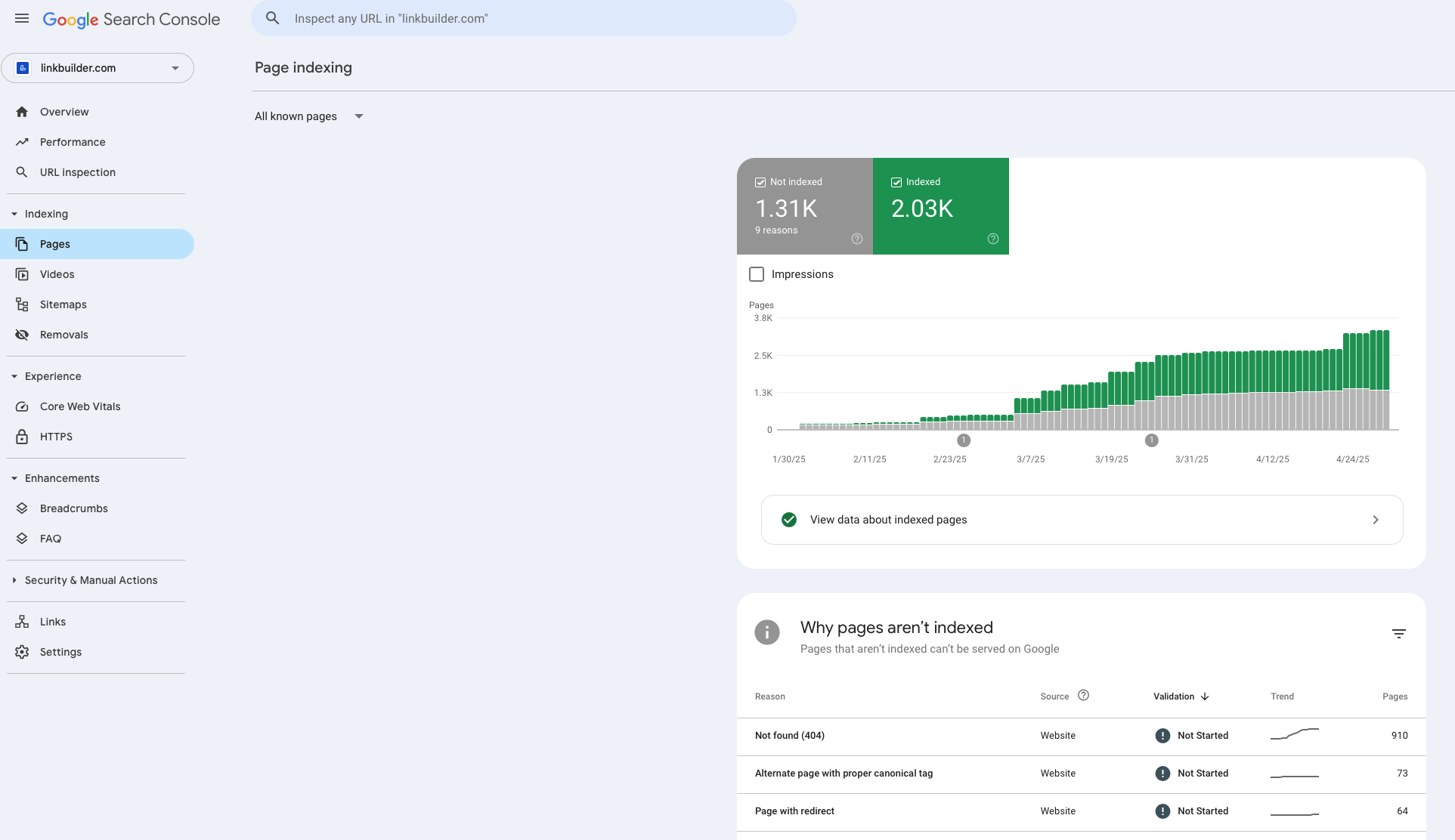Screen dimensions: 1455x840
Task: Click the Inspect any URL search field
Action: 523,18
